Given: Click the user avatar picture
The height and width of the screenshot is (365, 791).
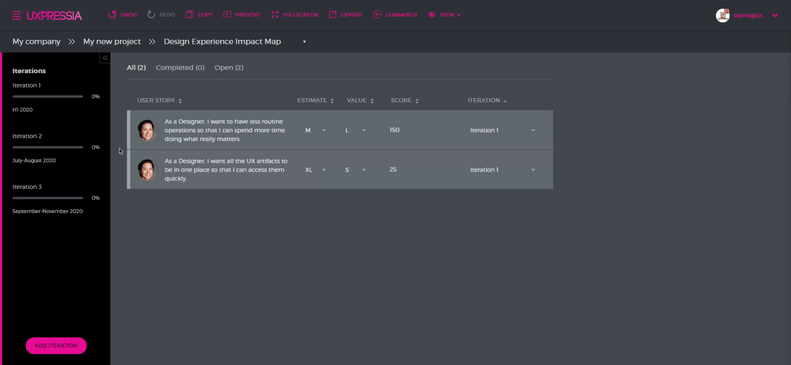Looking at the screenshot, I should (x=722, y=15).
